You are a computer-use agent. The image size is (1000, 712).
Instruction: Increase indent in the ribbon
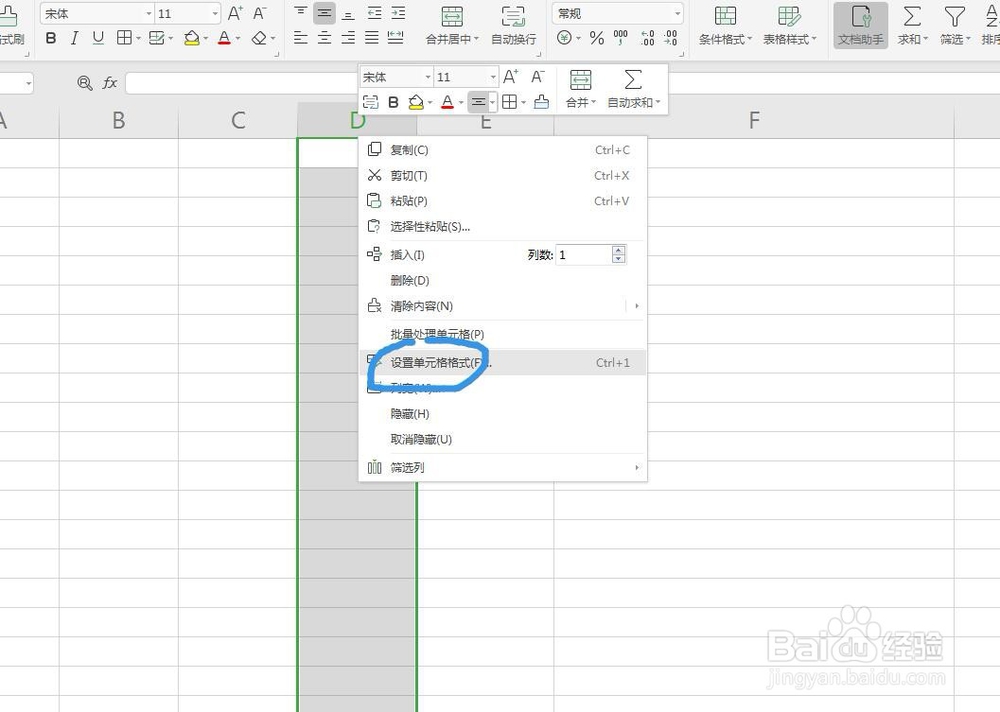[398, 13]
